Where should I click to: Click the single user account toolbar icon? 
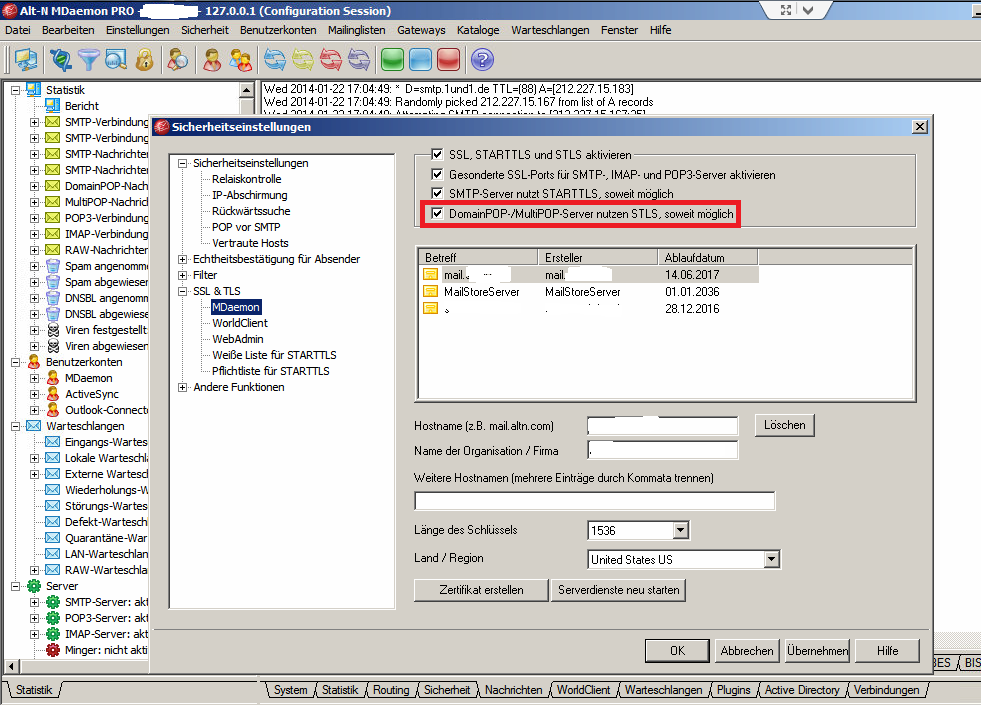click(x=212, y=60)
